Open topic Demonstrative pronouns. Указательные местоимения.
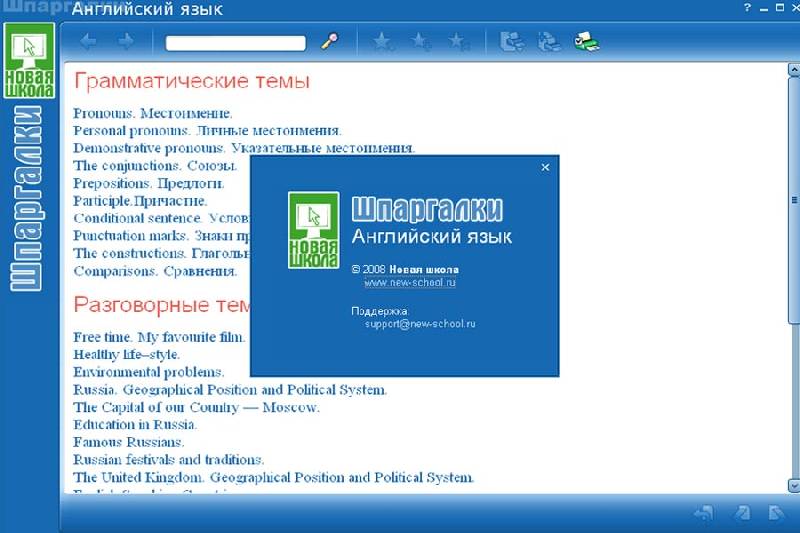 tap(244, 148)
